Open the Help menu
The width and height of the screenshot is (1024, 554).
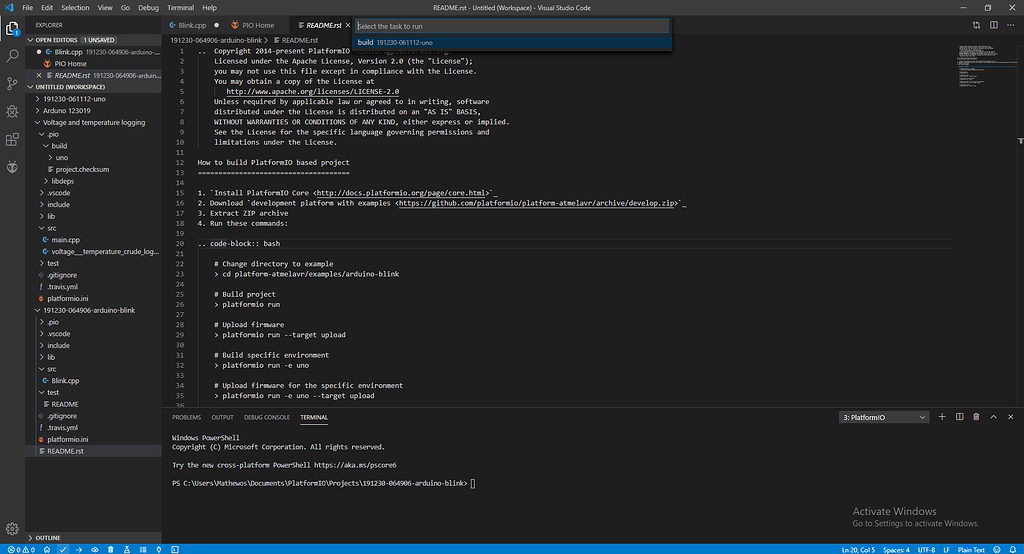[209, 8]
